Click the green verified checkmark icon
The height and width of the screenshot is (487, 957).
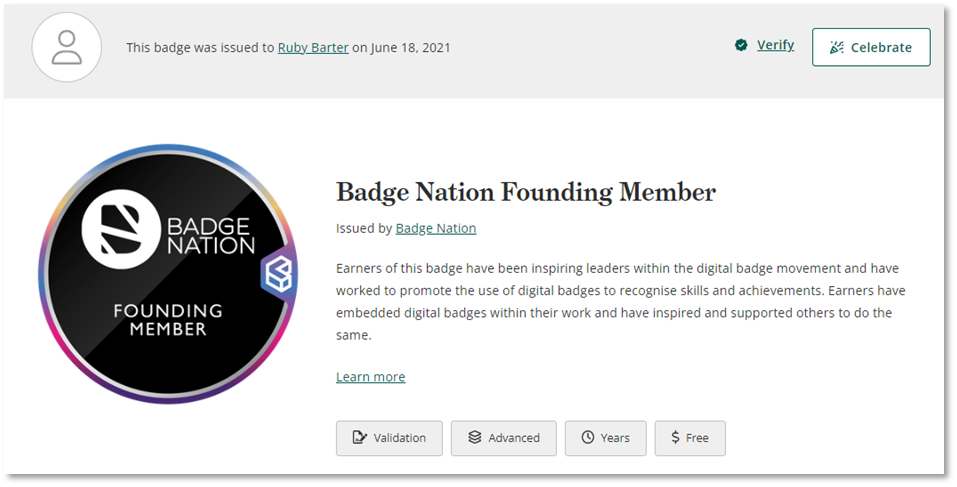pos(741,45)
